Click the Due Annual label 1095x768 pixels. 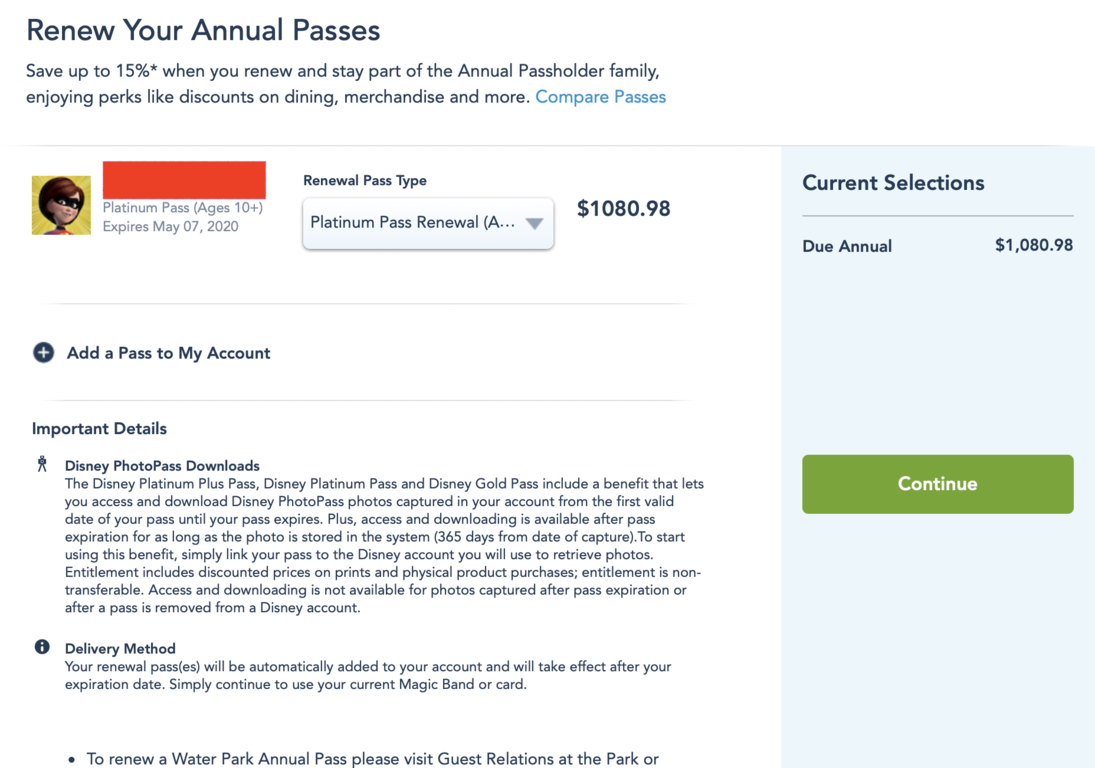point(847,246)
